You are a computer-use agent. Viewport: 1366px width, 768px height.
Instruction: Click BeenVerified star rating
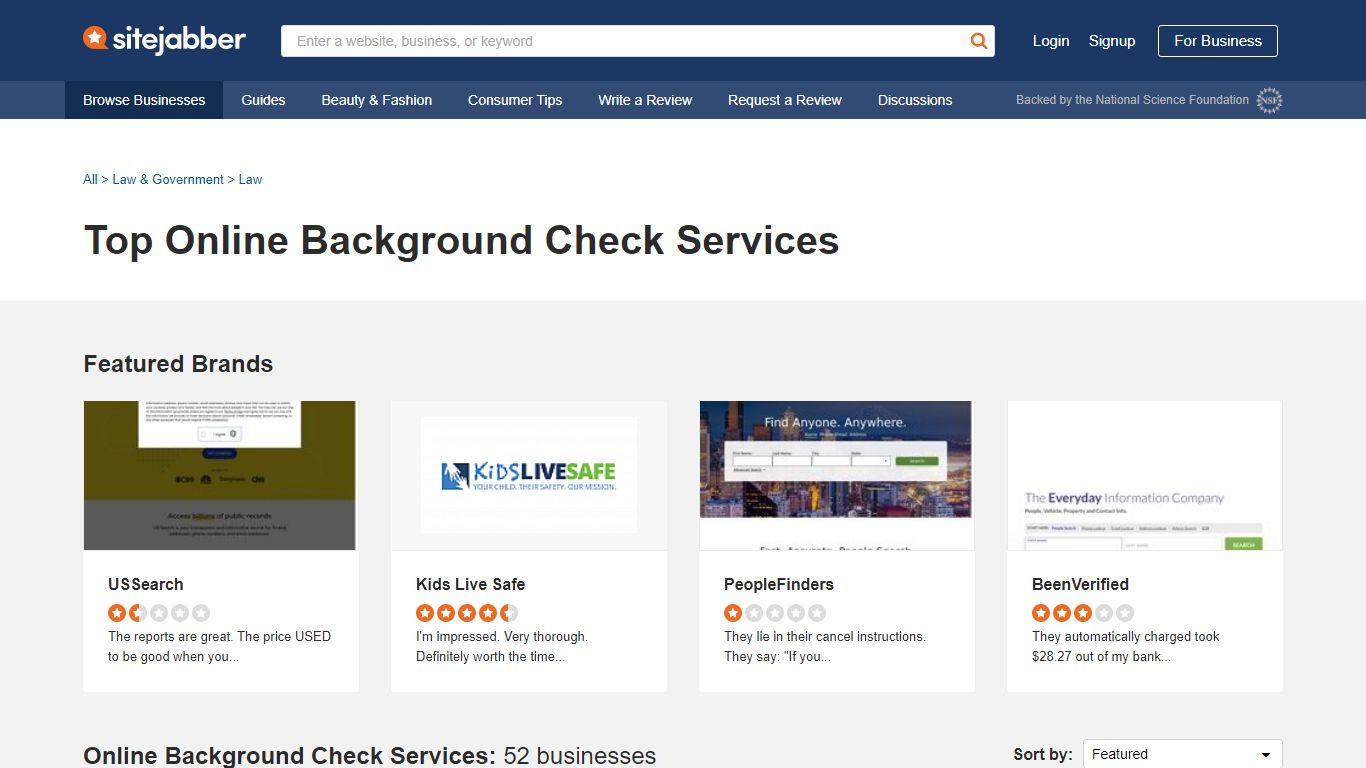1083,613
